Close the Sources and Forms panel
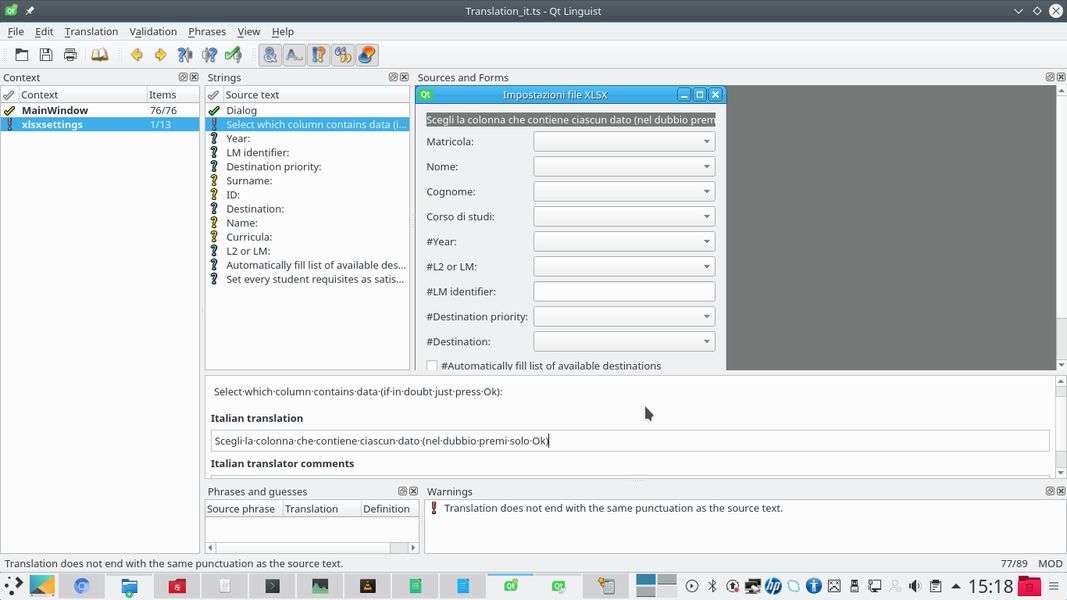Screen dimensions: 1067x600 1061,78
